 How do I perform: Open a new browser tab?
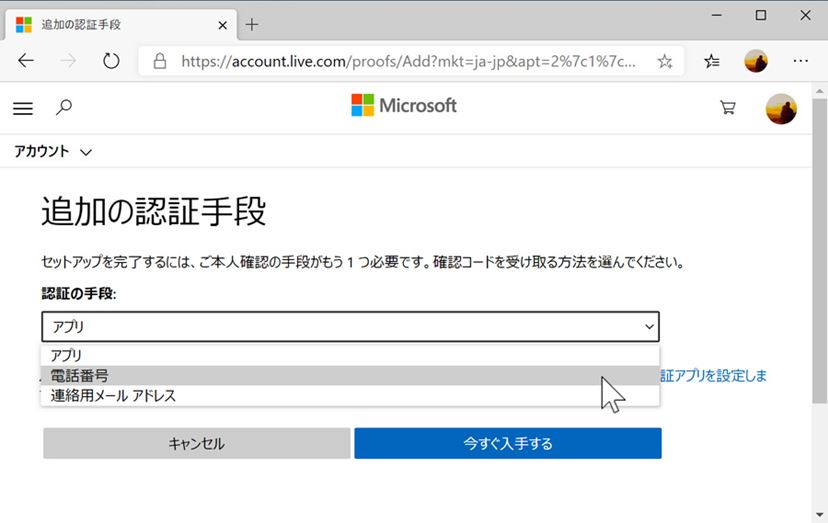tap(252, 24)
